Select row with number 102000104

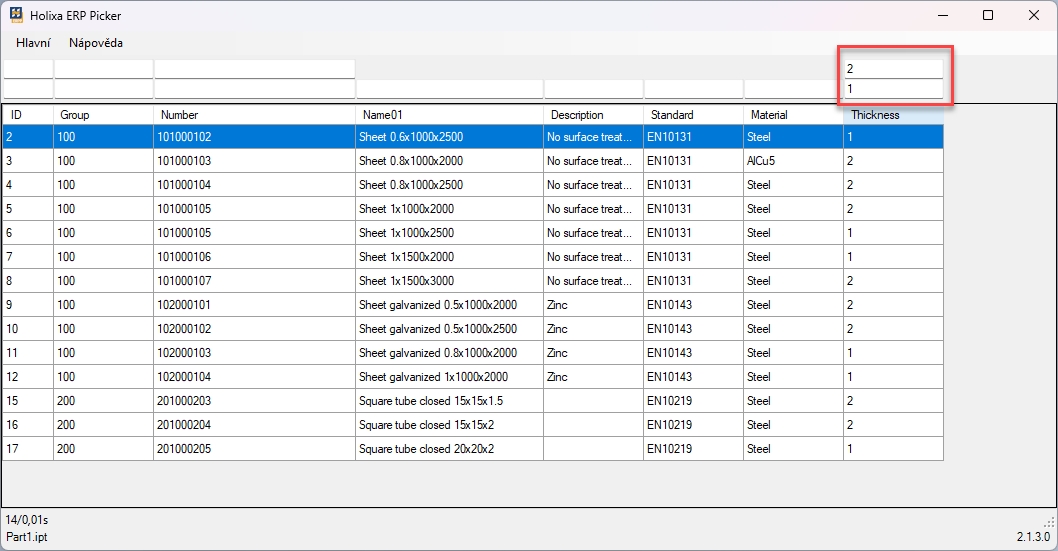254,377
